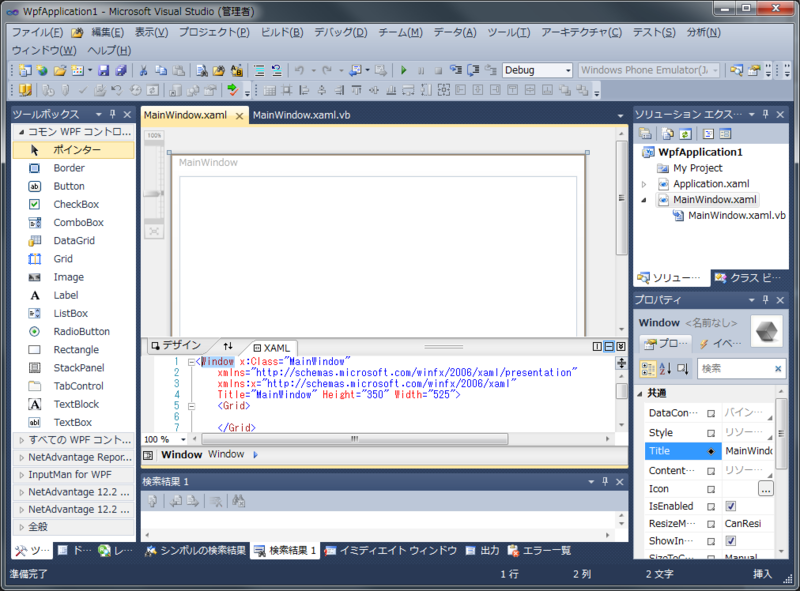Collapse MainWindow.xaml node in solution tree
800x591 pixels.
(x=644, y=200)
